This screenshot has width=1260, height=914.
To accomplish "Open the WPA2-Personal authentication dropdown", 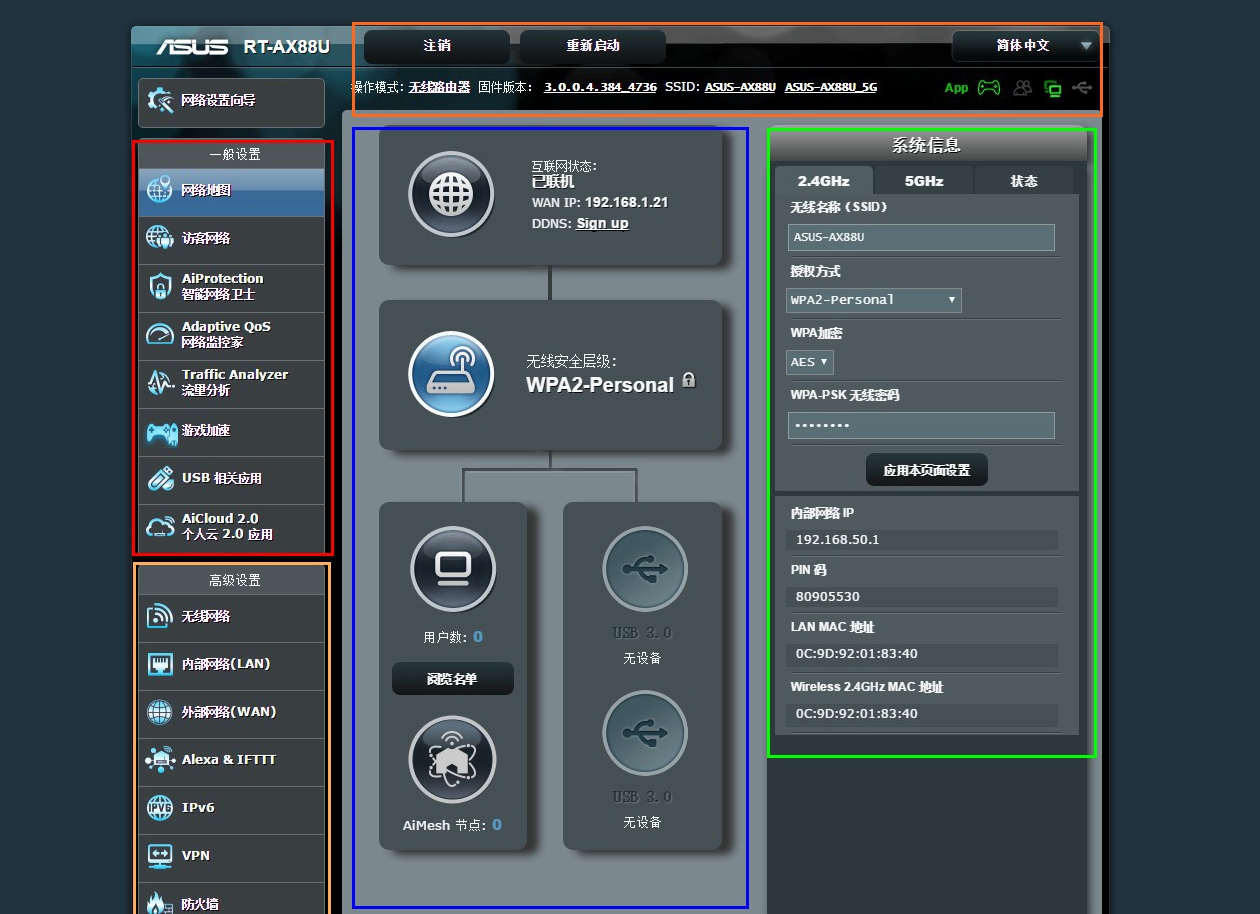I will coord(874,300).
